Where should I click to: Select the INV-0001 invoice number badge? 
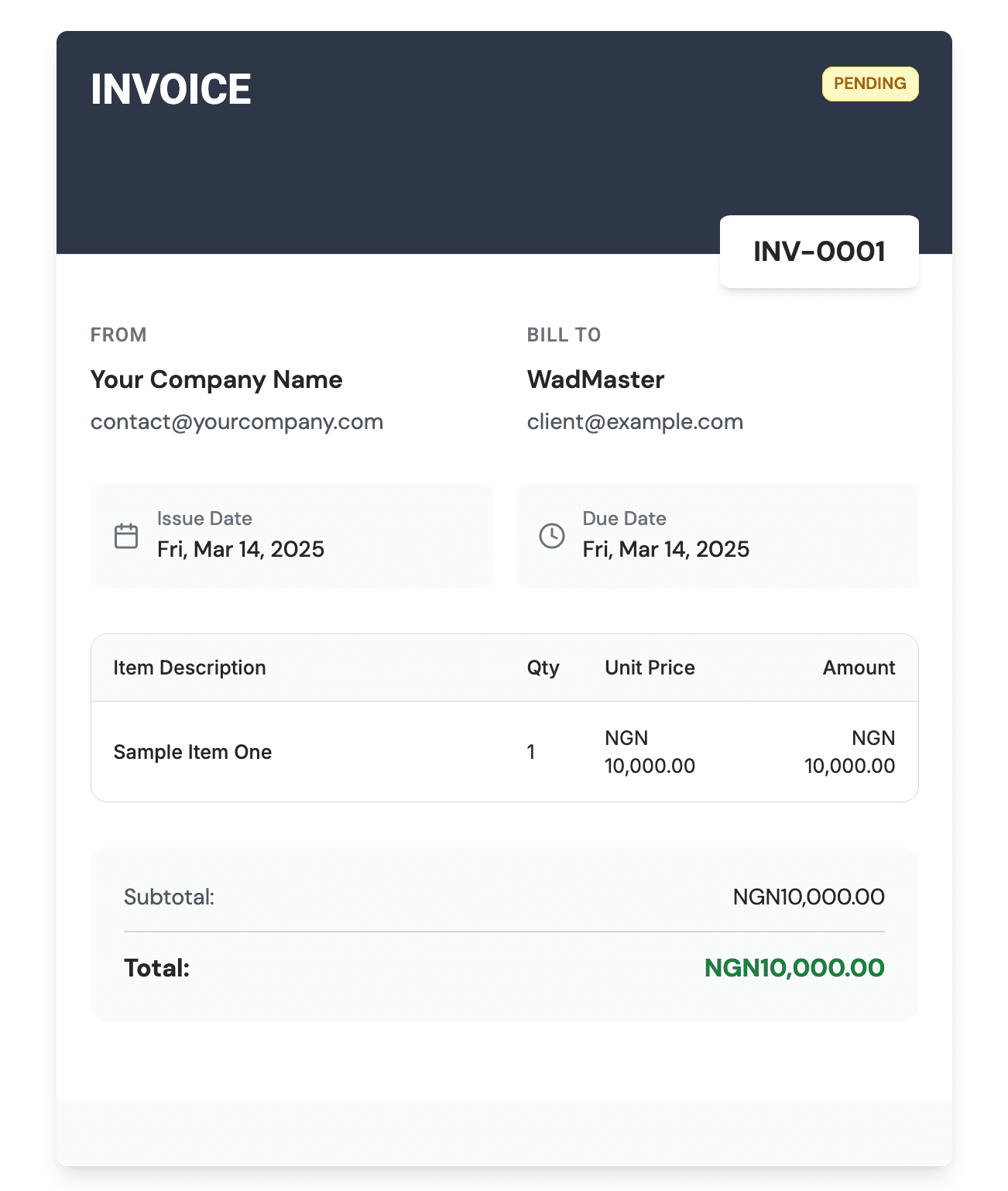coord(819,252)
